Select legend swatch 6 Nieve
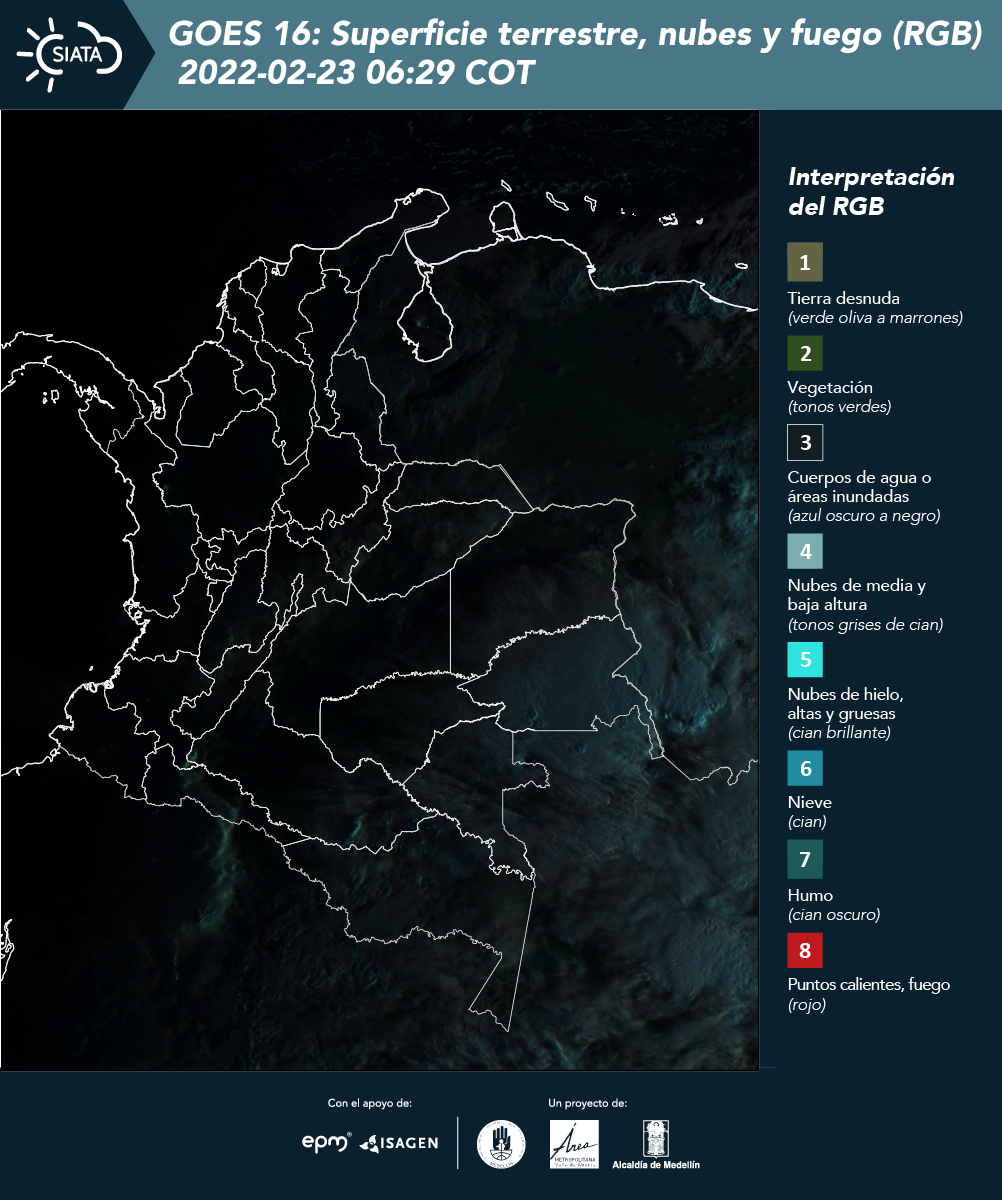 (x=805, y=768)
